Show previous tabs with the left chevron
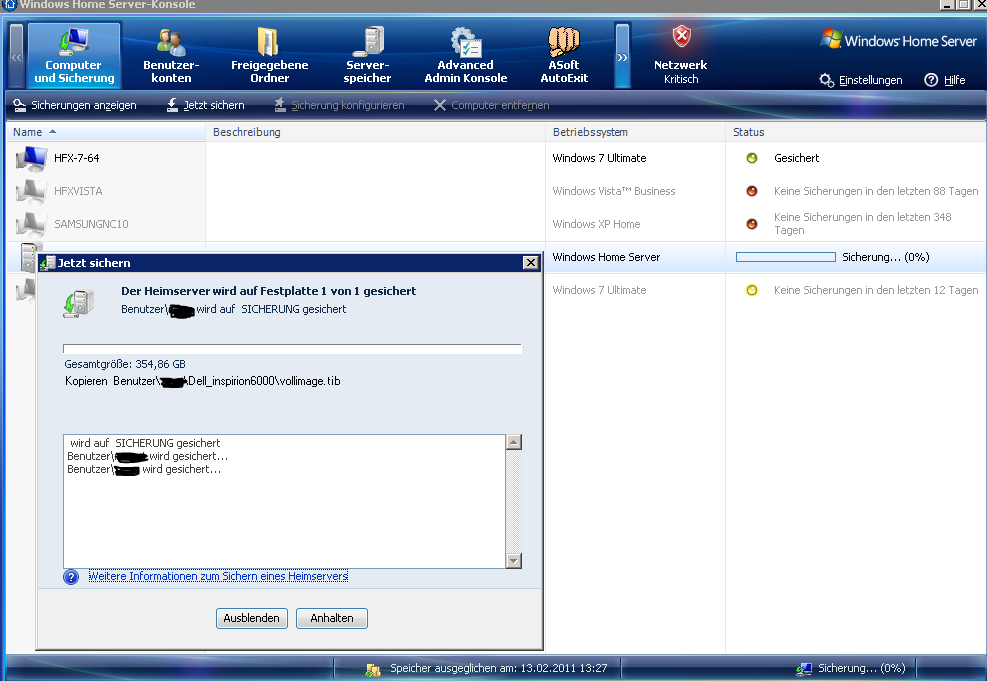Viewport: 987px width, 681px height. click(x=17, y=56)
